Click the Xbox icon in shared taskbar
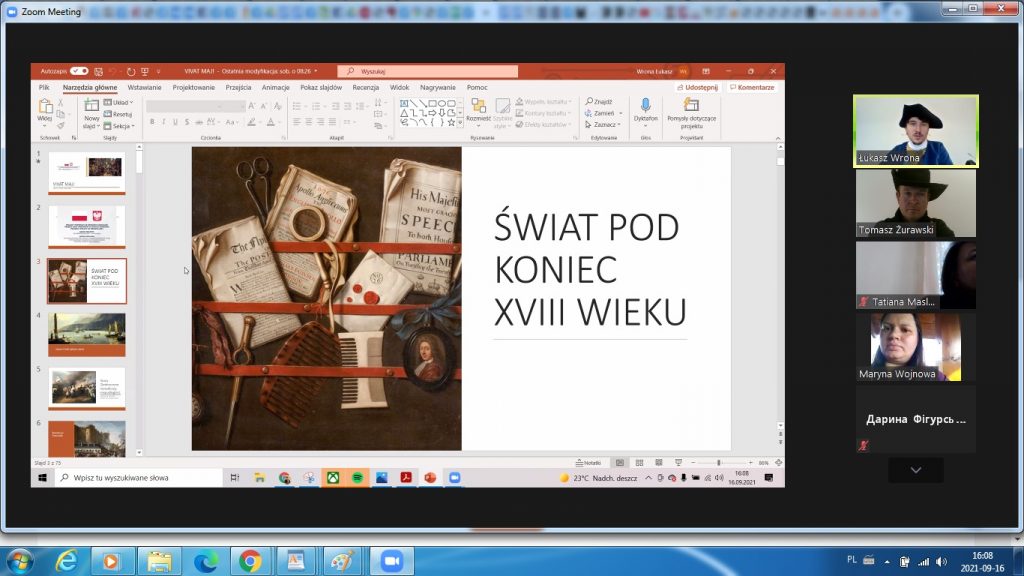Screen dimensions: 1024x576 point(333,478)
